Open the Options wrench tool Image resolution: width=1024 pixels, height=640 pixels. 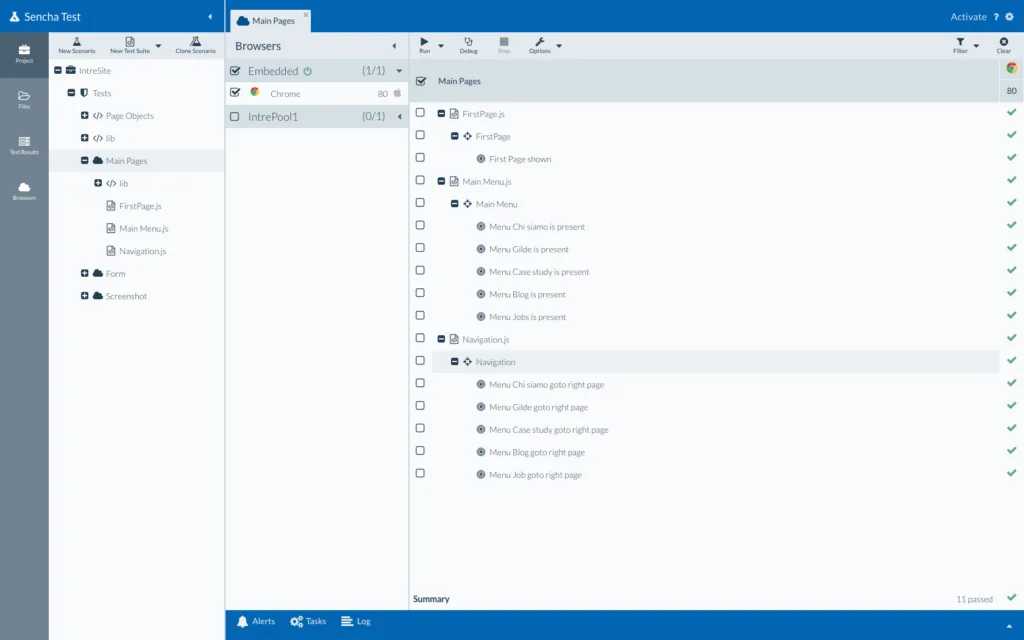click(539, 45)
